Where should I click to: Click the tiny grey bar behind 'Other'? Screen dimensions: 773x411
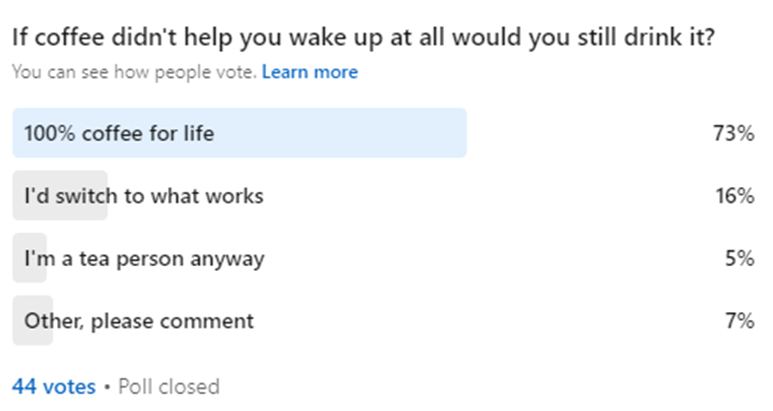18,321
